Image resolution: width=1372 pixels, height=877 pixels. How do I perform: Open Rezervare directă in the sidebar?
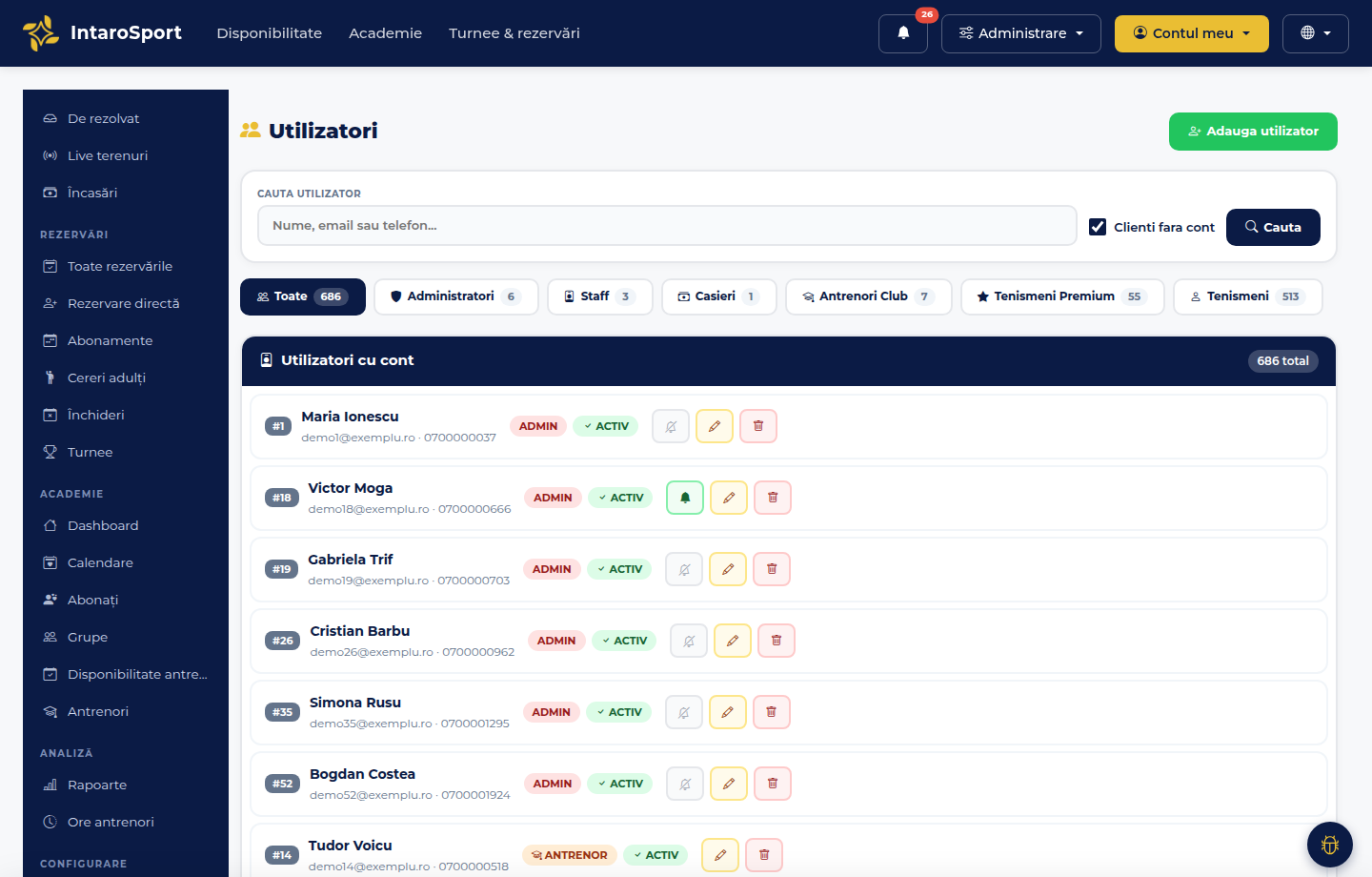(x=126, y=303)
